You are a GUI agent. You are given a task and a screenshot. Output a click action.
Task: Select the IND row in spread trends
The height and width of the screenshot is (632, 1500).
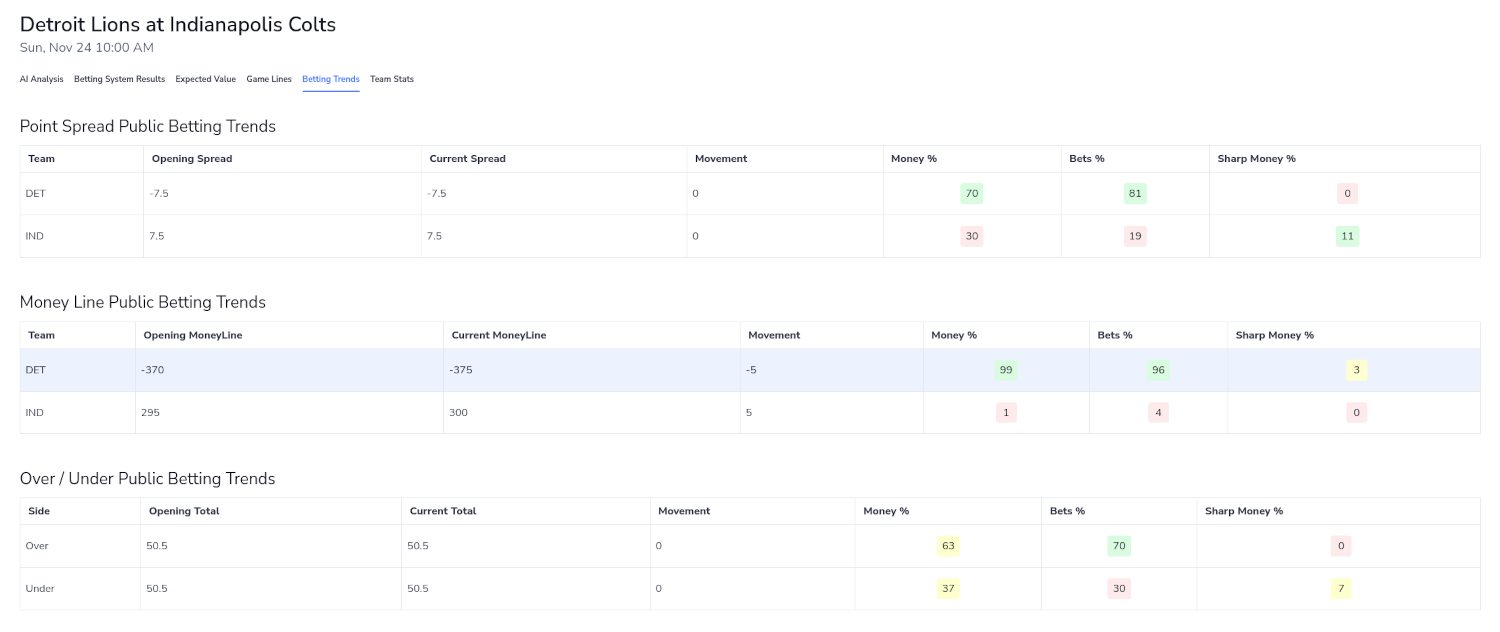click(x=400, y=235)
